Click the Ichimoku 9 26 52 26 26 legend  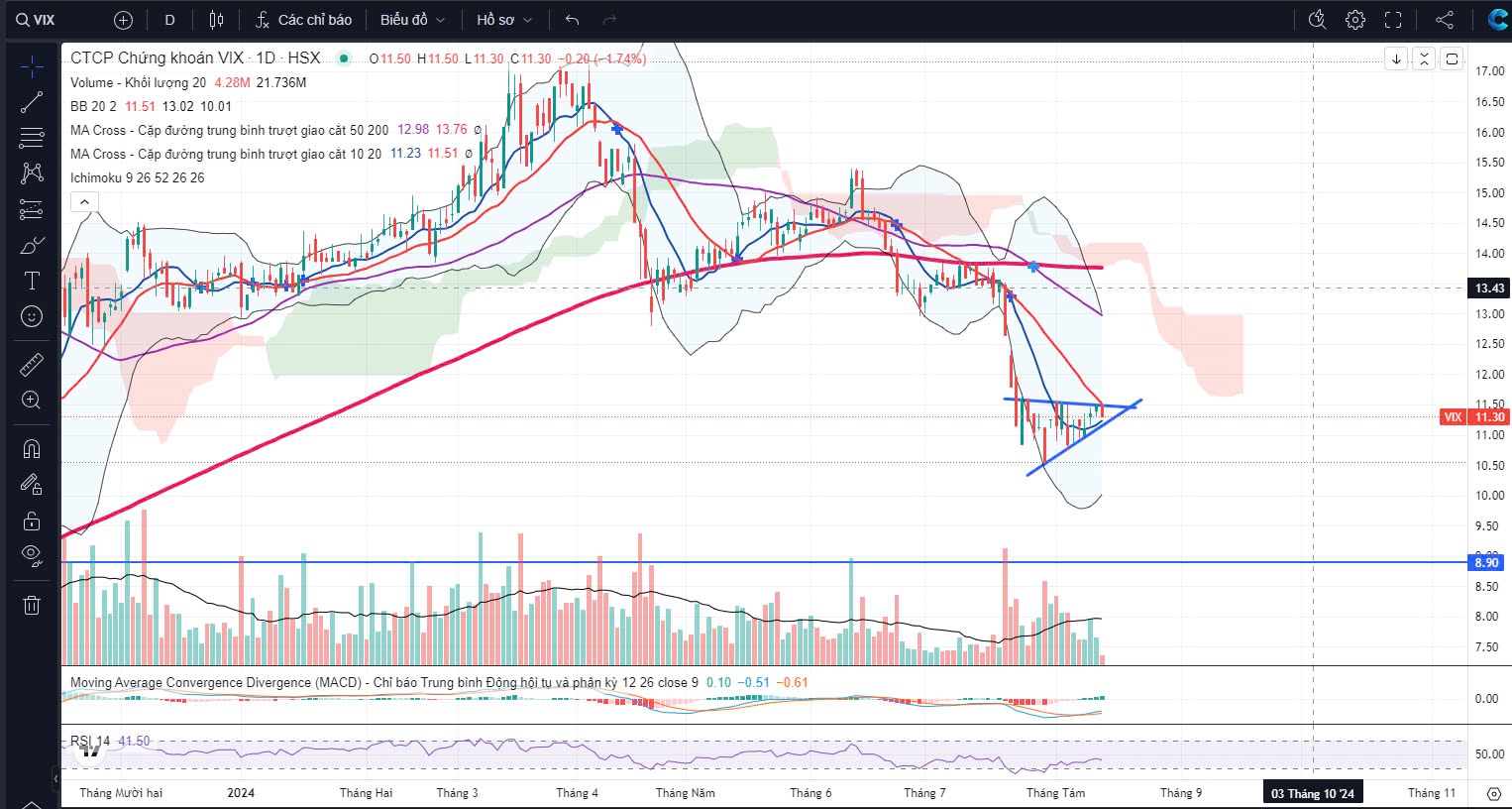137,177
